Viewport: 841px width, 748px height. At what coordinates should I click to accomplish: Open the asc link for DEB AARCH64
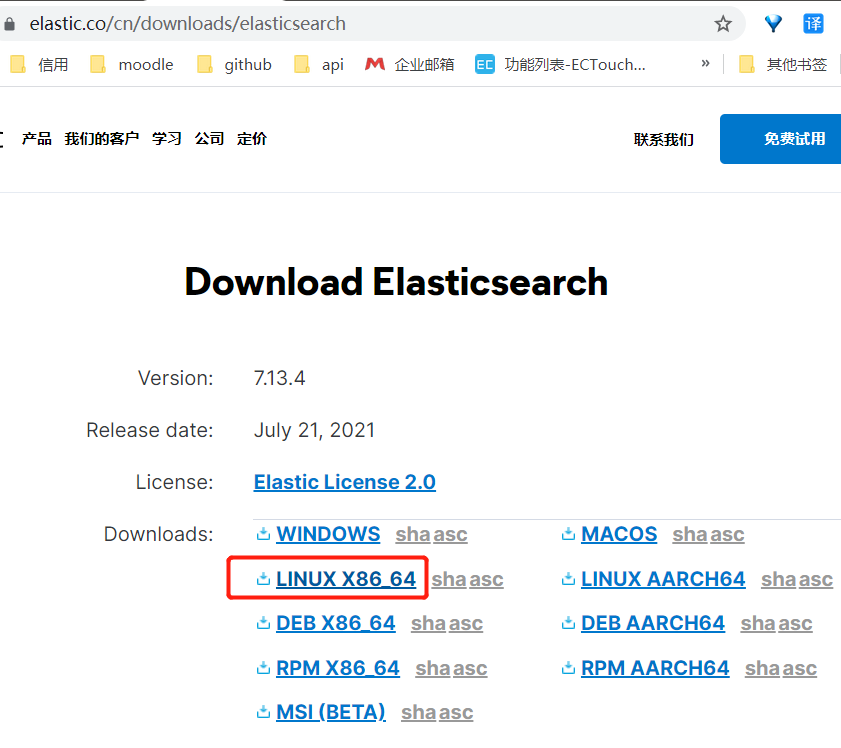coord(795,624)
